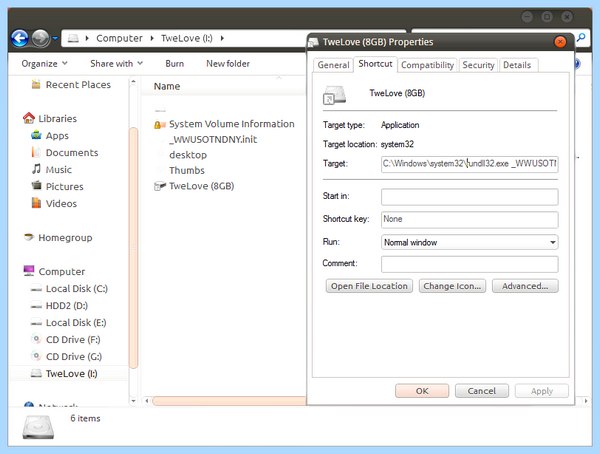Click into the Target field

[x=470, y=164]
